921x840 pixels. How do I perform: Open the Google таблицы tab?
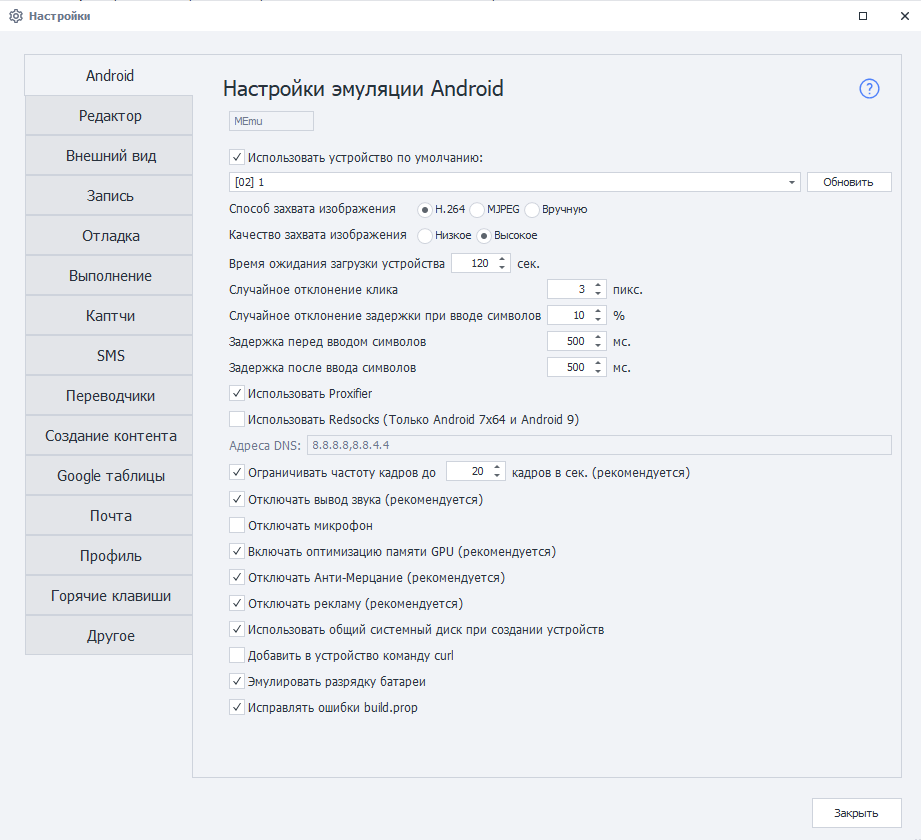click(110, 476)
